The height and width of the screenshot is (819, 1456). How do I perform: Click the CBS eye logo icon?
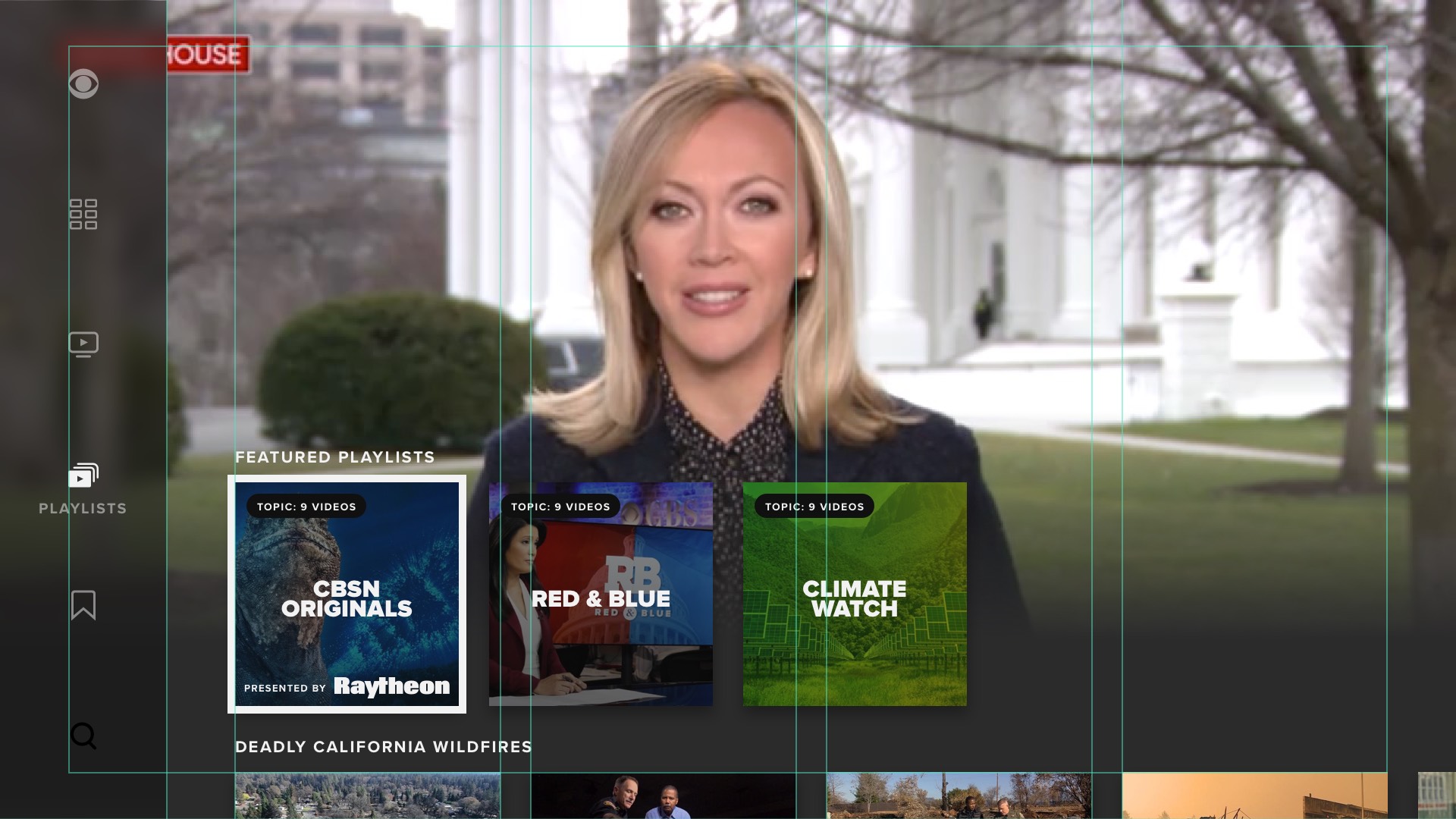pyautogui.click(x=83, y=83)
